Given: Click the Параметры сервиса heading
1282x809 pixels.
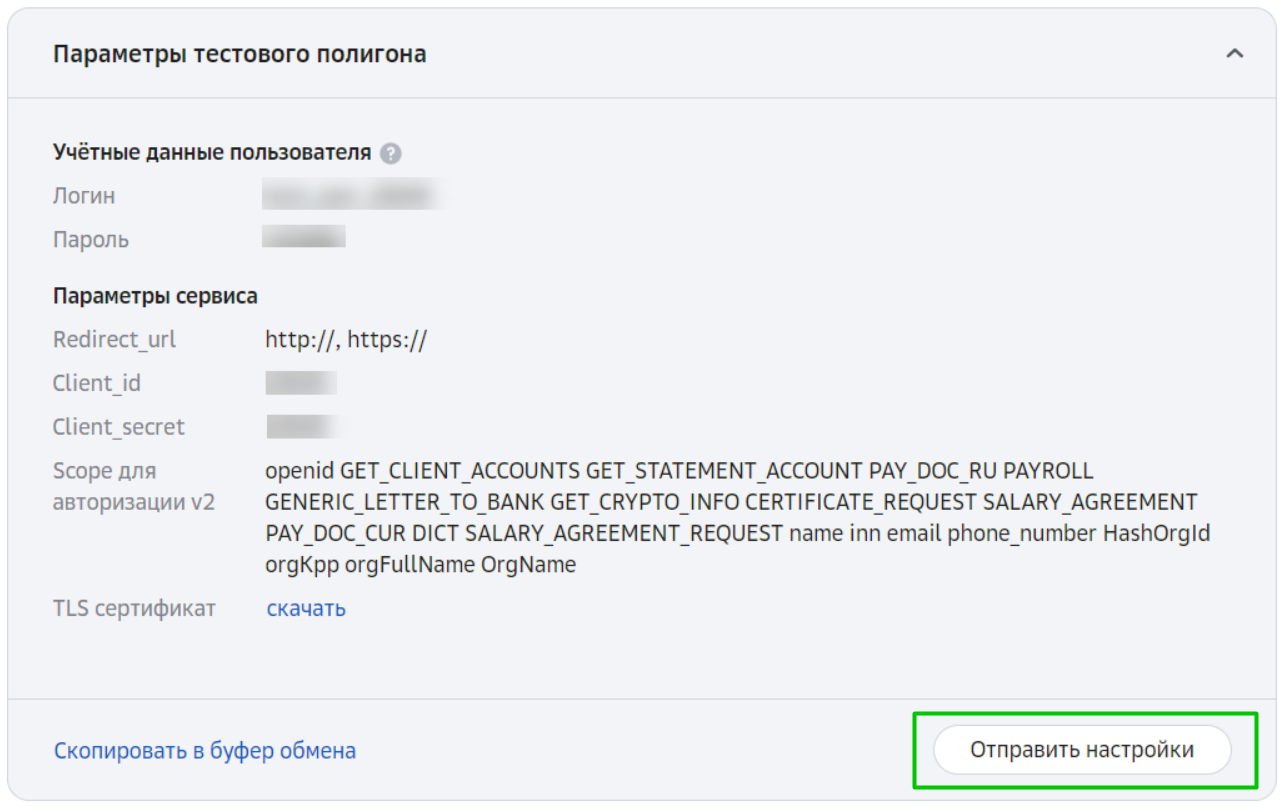Looking at the screenshot, I should (x=155, y=296).
